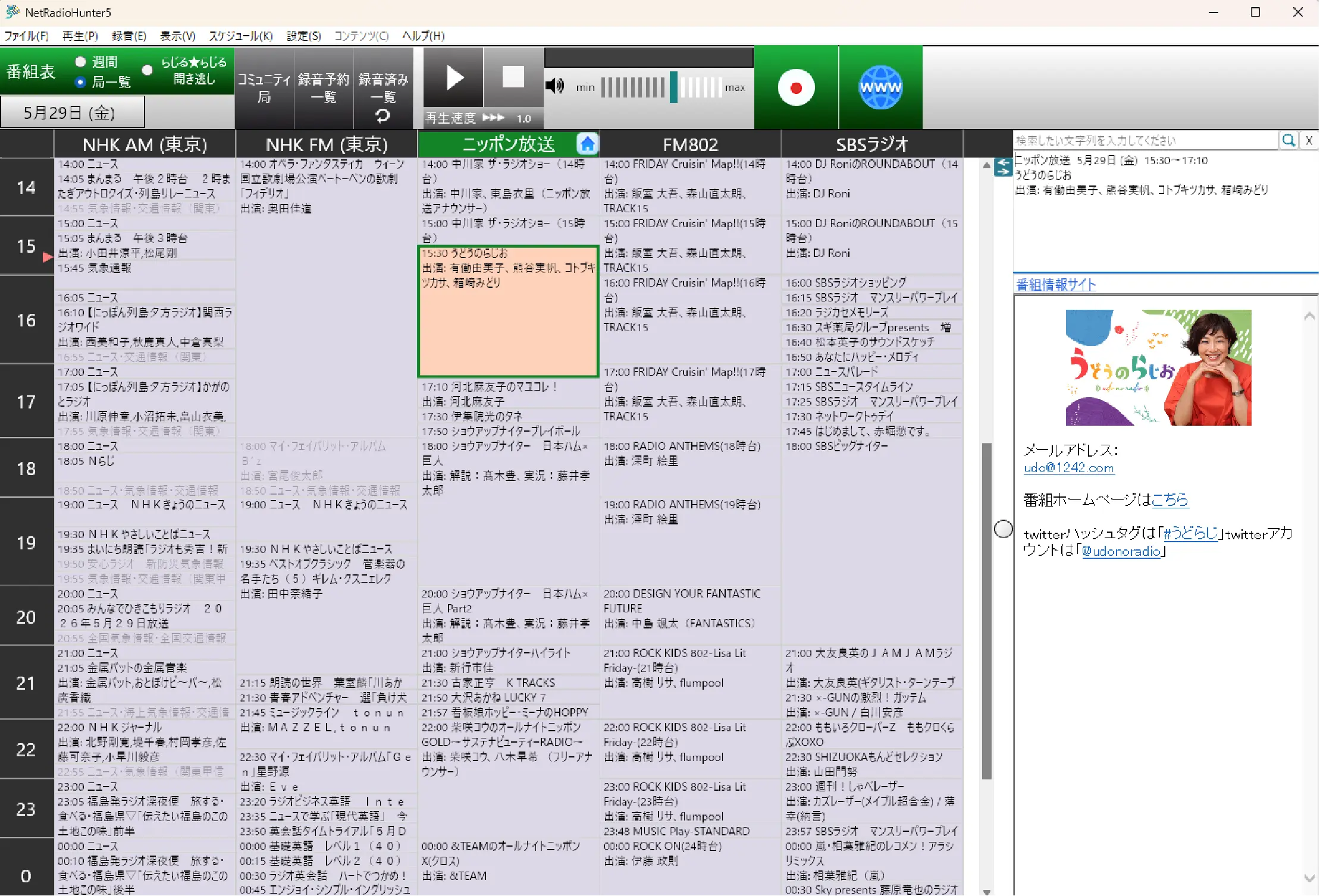This screenshot has height=896, width=1320.
Task: Click the info panel scroll-up chevron
Action: 1309,316
